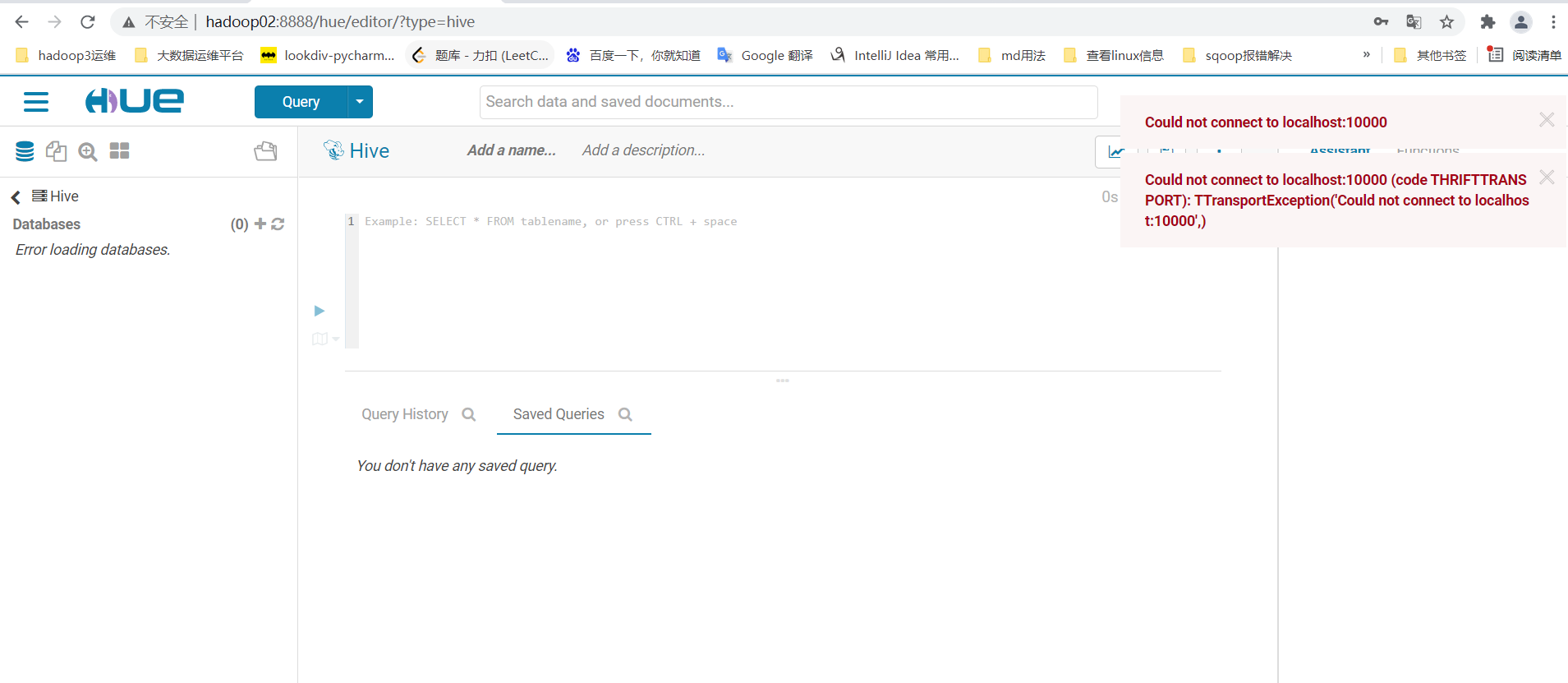Click the browser address bar URL
Screen dimensions: 1568x683
pyautogui.click(x=340, y=22)
